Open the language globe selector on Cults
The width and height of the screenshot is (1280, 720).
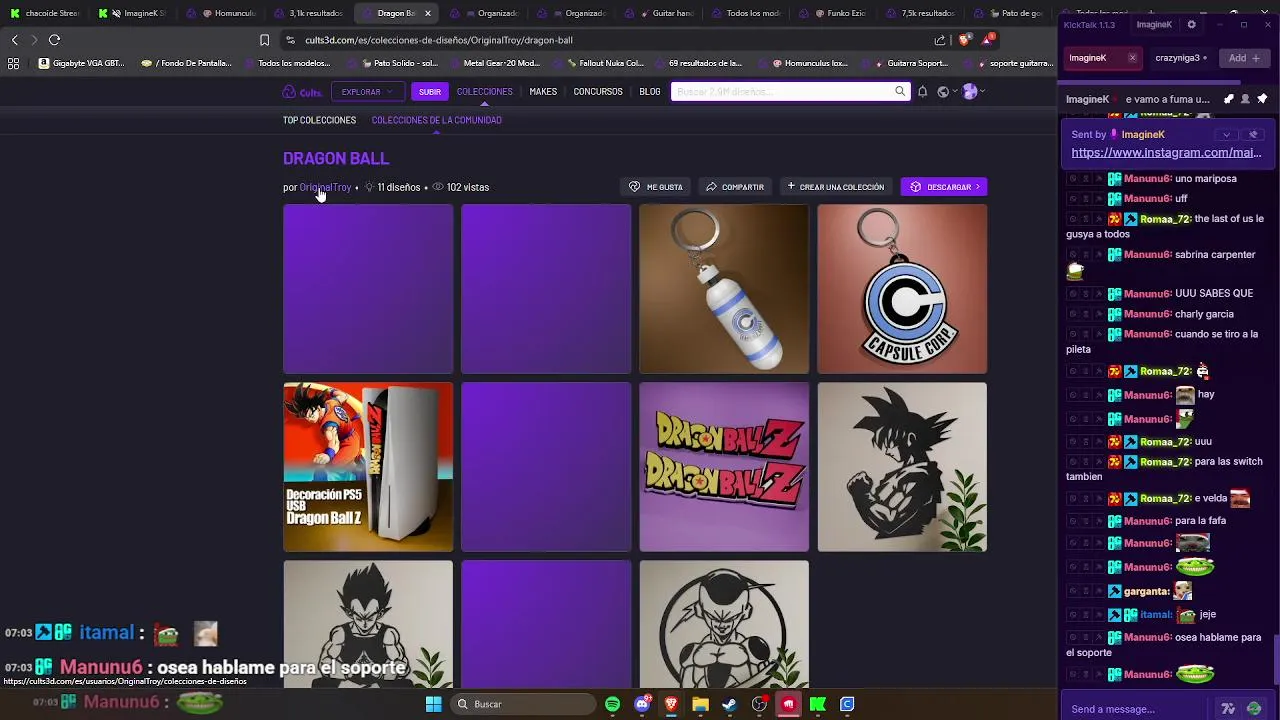(945, 91)
